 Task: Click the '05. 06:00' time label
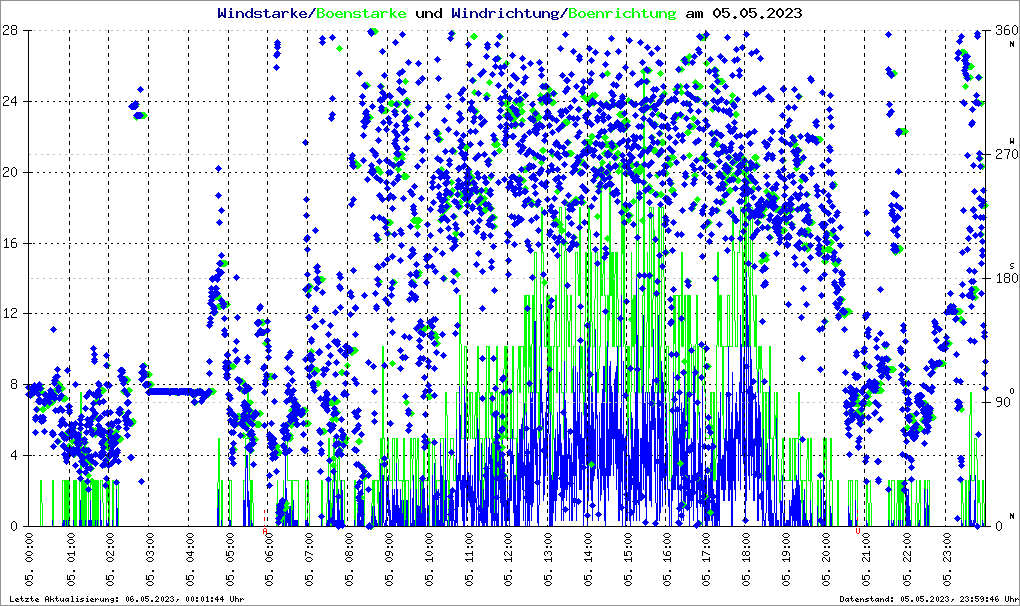[x=269, y=560]
